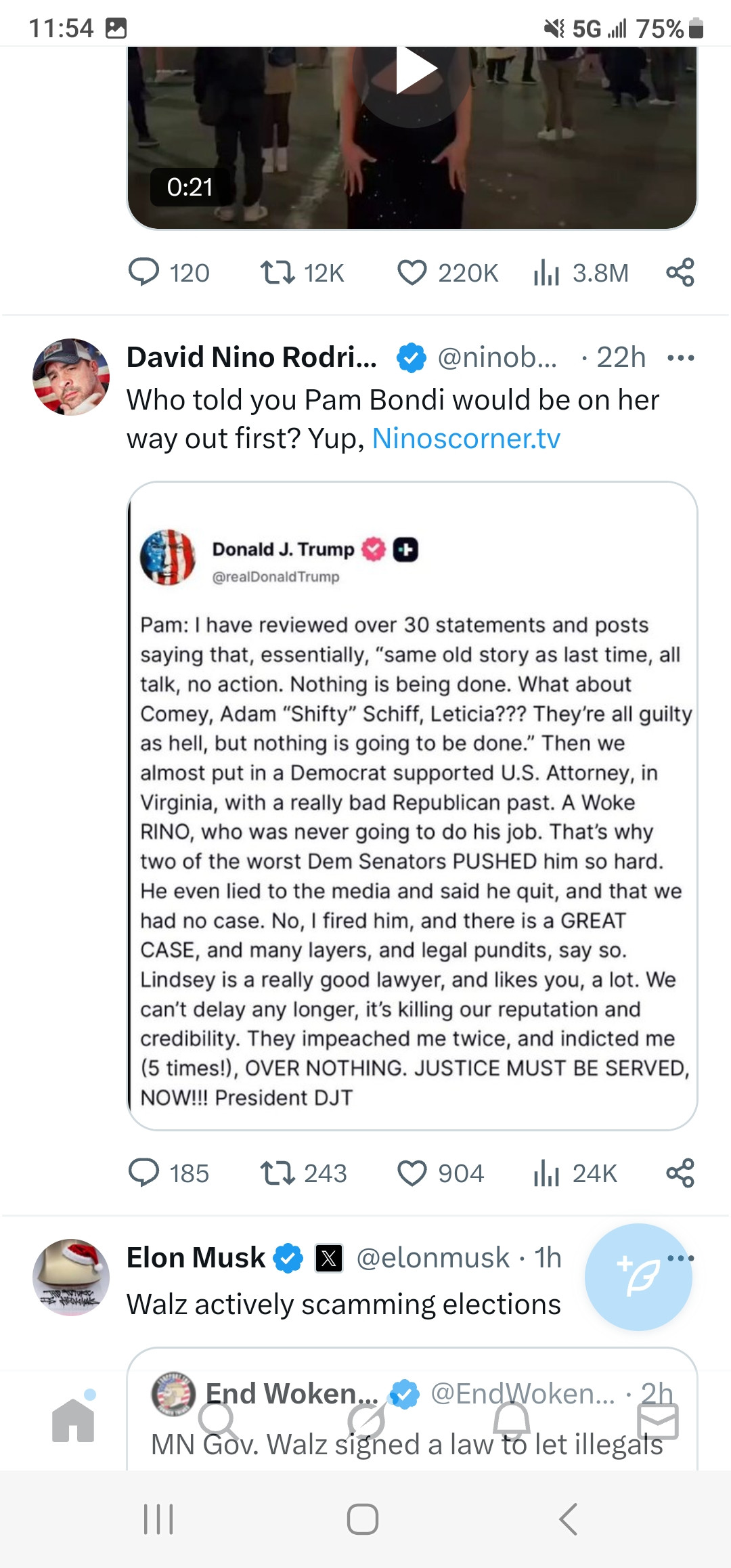Viewport: 731px width, 1568px height.
Task: View analytics for the 3.8M views post
Action: (547, 273)
